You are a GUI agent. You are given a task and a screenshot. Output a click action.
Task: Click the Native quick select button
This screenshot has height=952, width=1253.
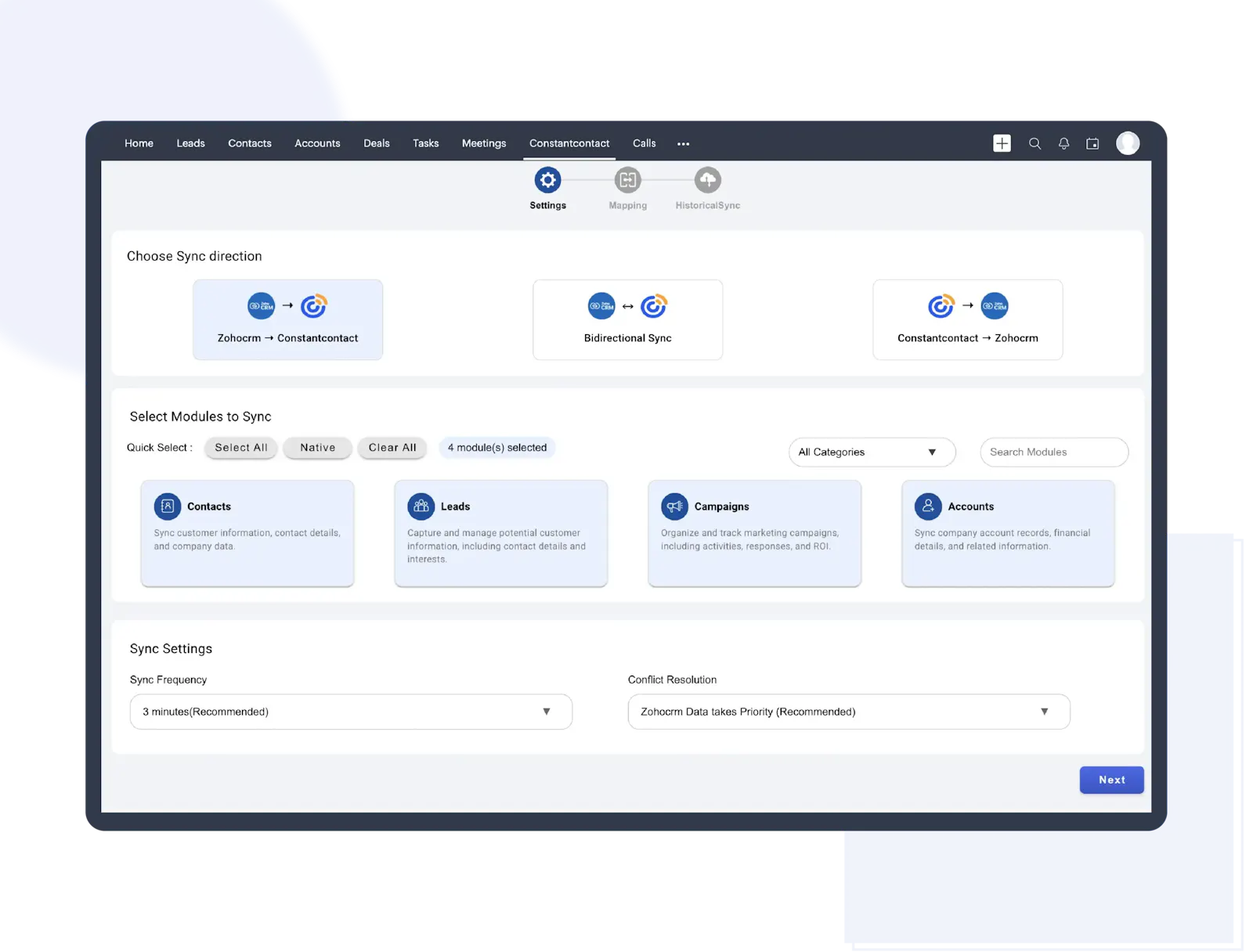[317, 448]
